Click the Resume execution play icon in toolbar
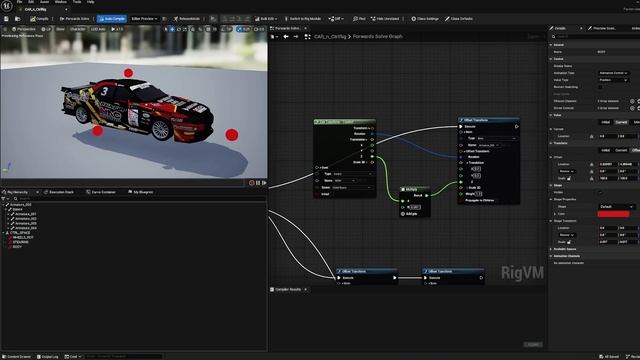Image resolution: width=640 pixels, height=360 pixels. 213,19
